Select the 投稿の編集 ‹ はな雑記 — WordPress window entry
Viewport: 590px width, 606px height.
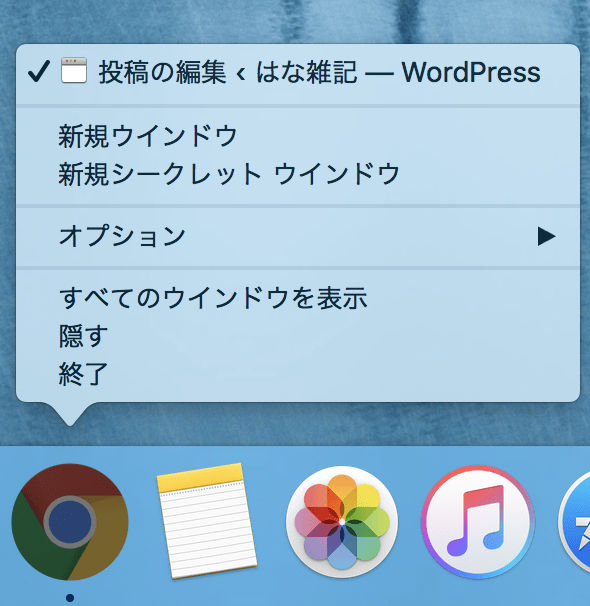pyautogui.click(x=298, y=72)
